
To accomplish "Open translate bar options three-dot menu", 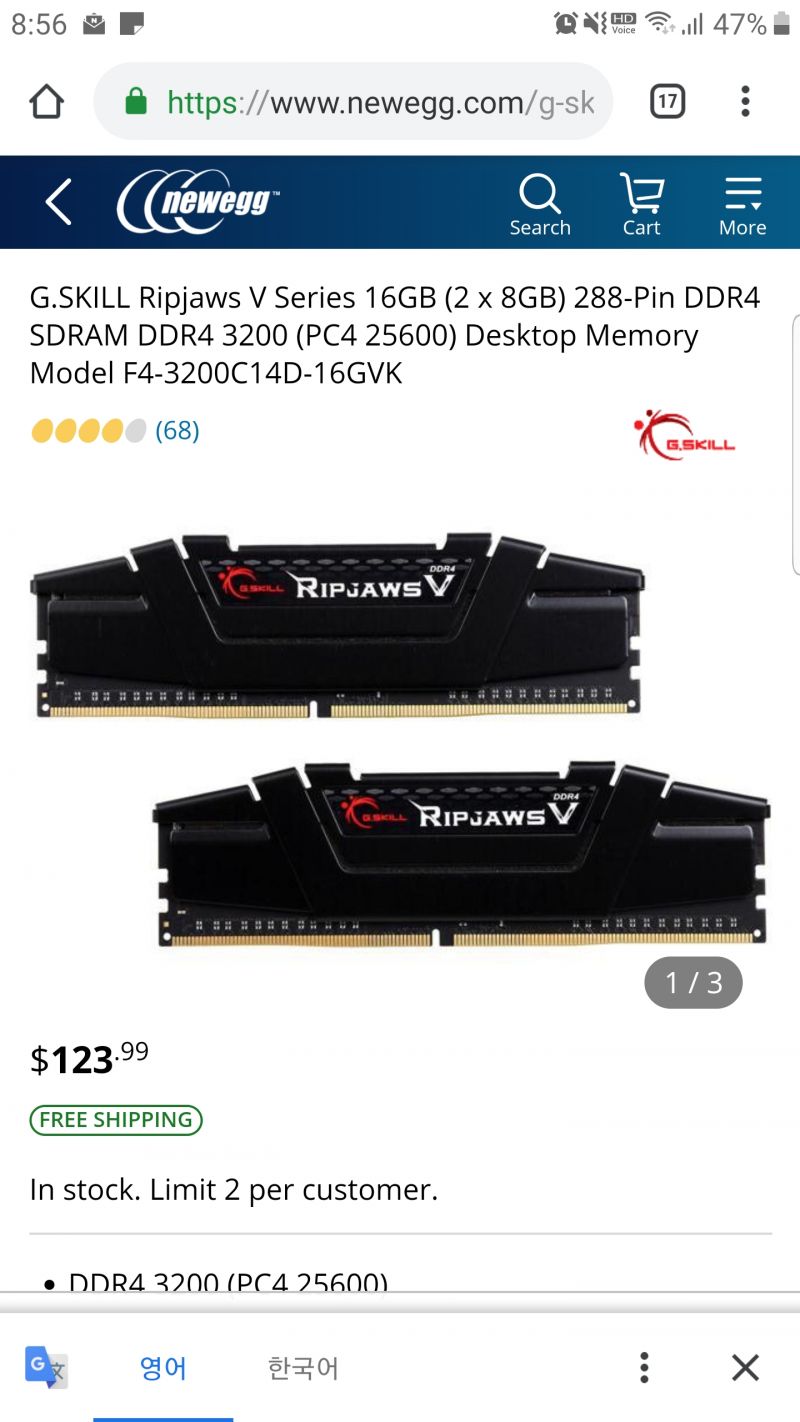I will click(644, 1367).
